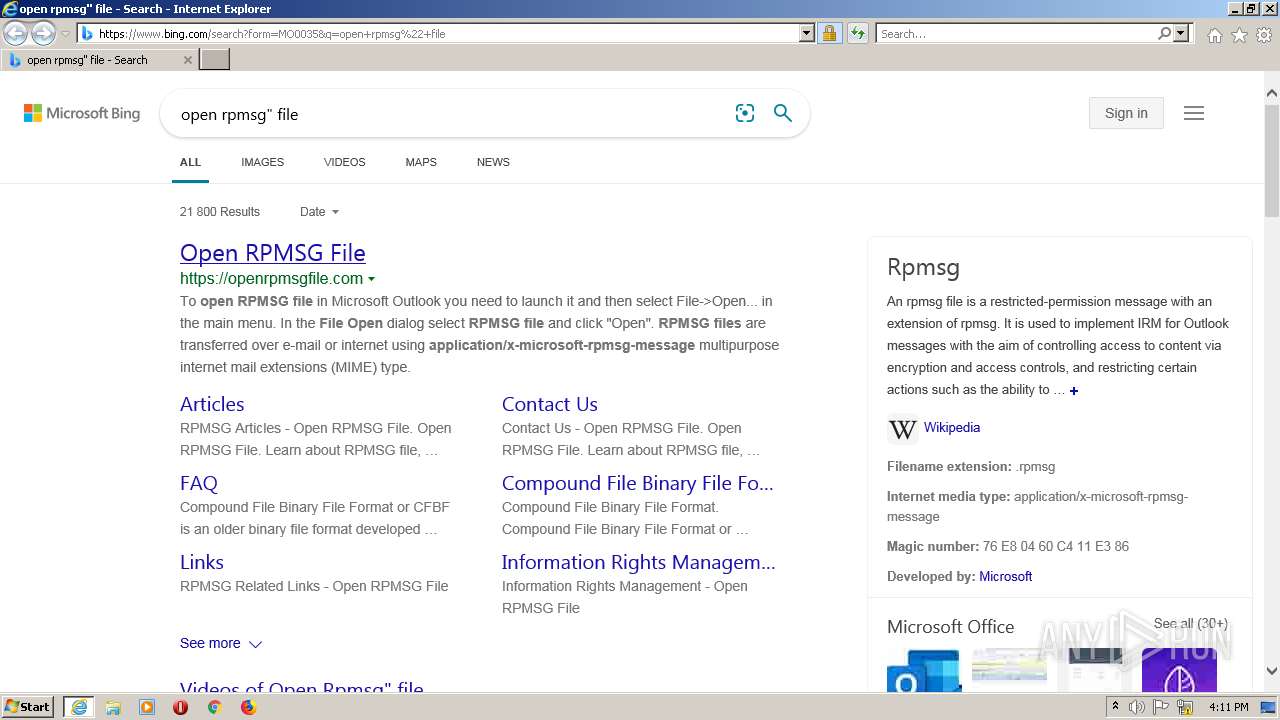
Task: Click the page vertical scrollbar thumb
Action: click(x=1272, y=160)
